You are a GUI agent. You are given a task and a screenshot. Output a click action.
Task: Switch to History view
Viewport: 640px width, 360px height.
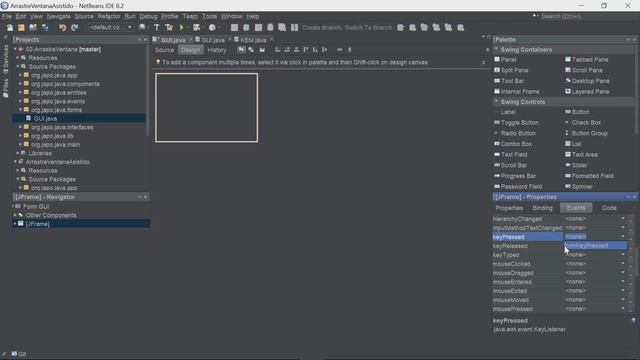point(217,50)
